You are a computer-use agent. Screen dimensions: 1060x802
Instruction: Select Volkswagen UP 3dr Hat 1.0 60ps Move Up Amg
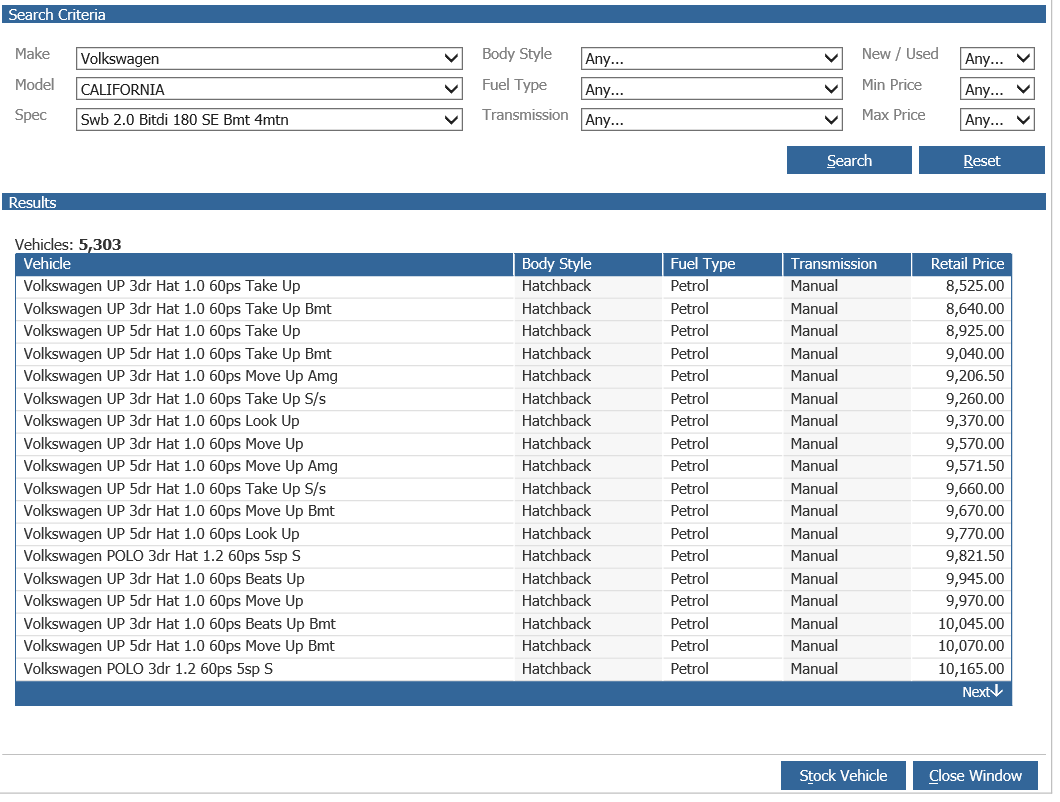pos(513,376)
